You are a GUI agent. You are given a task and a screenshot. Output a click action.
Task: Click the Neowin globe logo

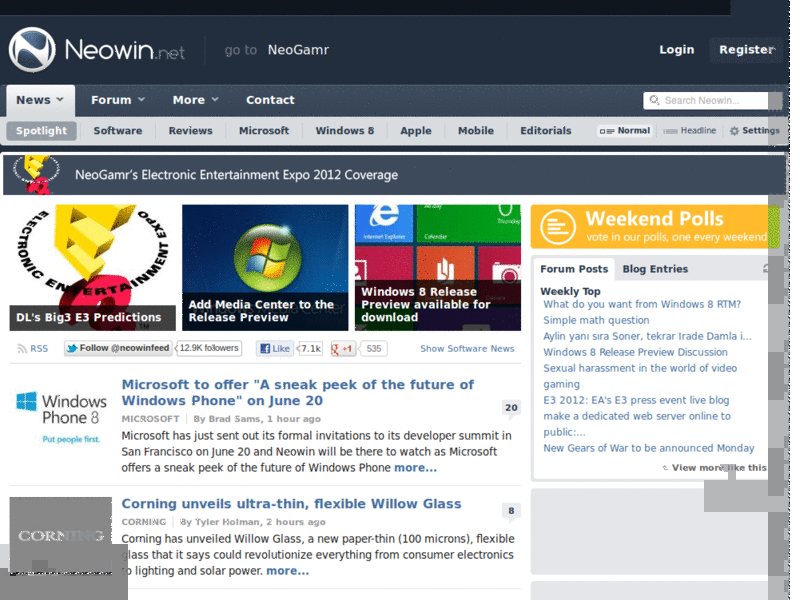32,49
